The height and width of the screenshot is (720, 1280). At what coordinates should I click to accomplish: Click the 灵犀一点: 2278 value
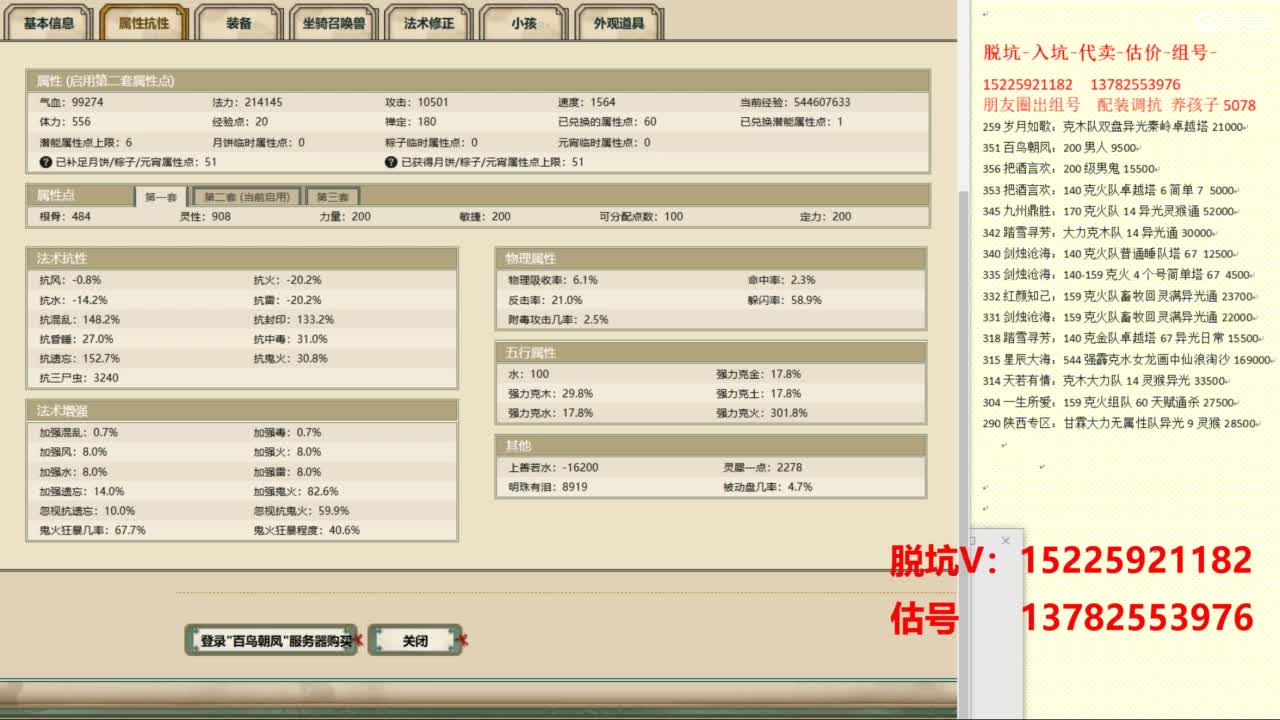click(x=763, y=467)
